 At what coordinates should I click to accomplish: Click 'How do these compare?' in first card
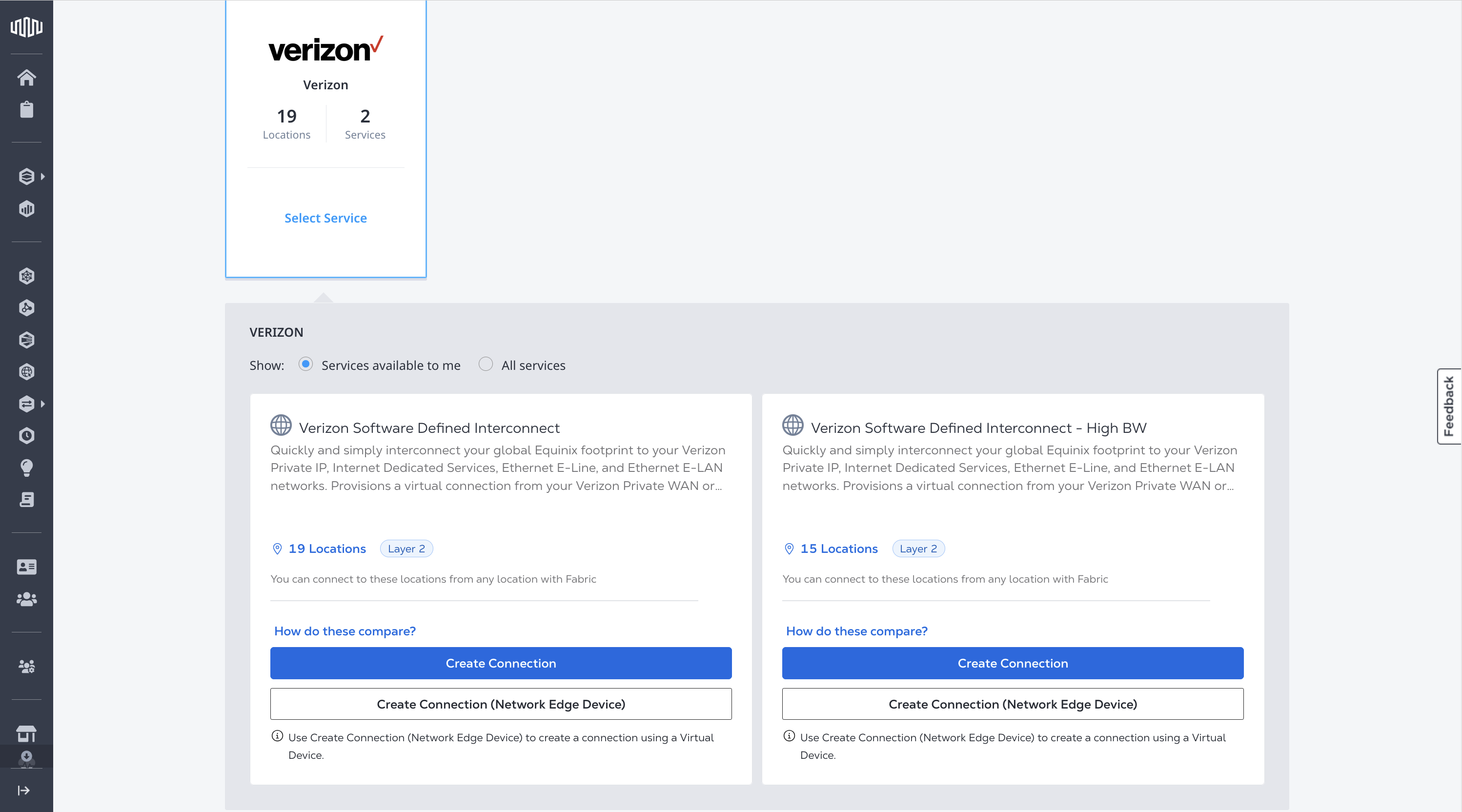345,631
